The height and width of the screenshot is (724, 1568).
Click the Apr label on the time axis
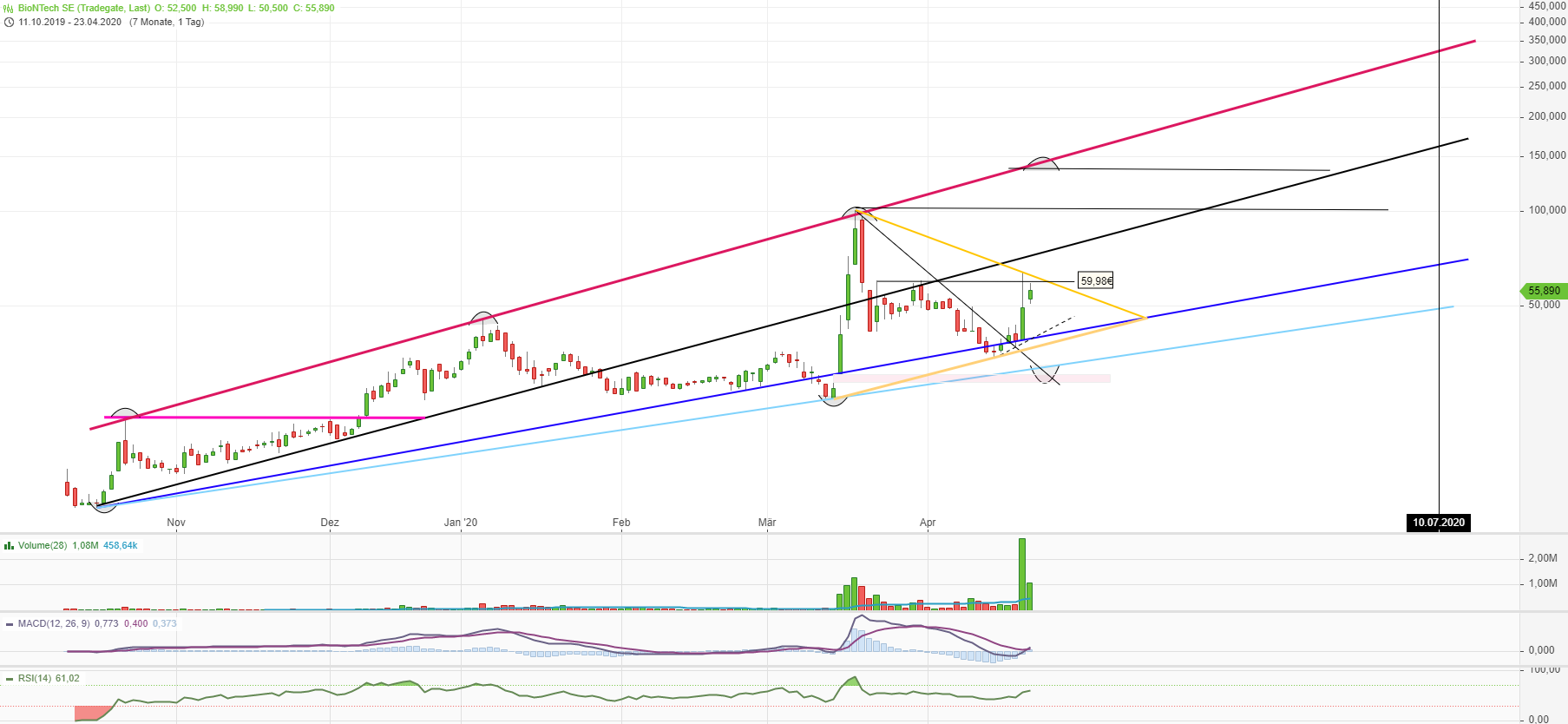coord(928,523)
